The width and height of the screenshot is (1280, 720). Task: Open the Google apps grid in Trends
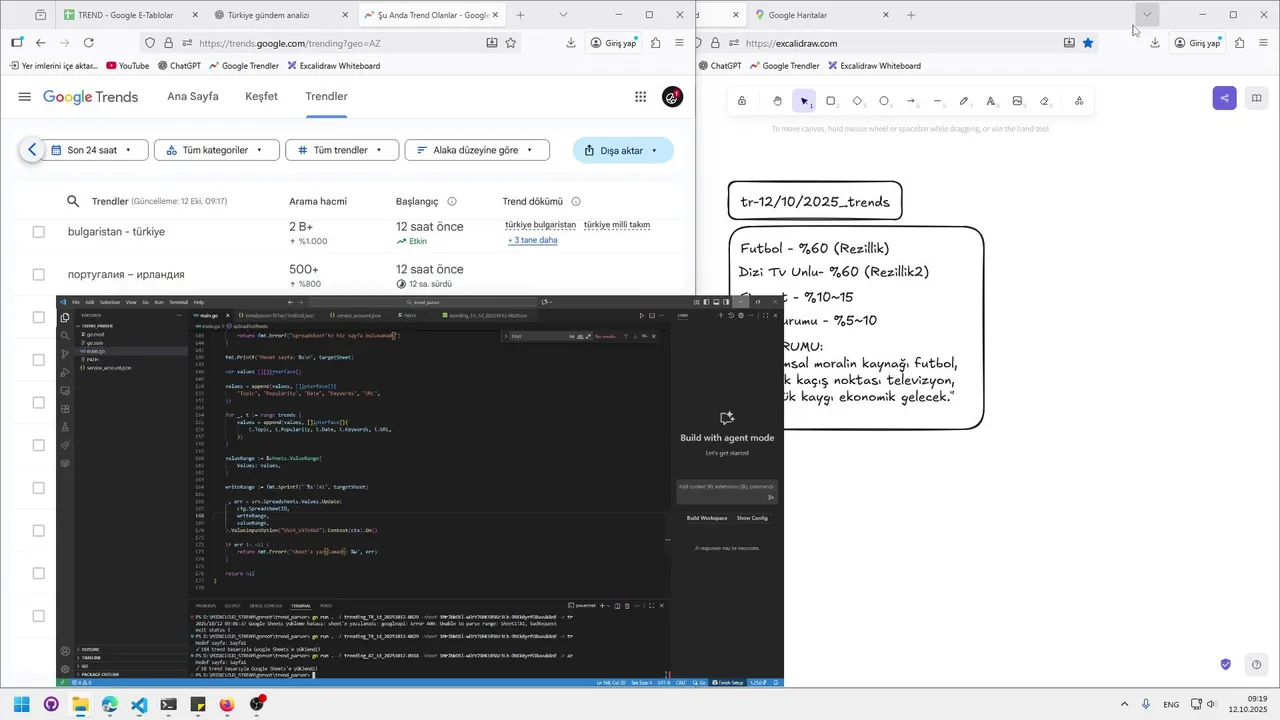tap(640, 97)
